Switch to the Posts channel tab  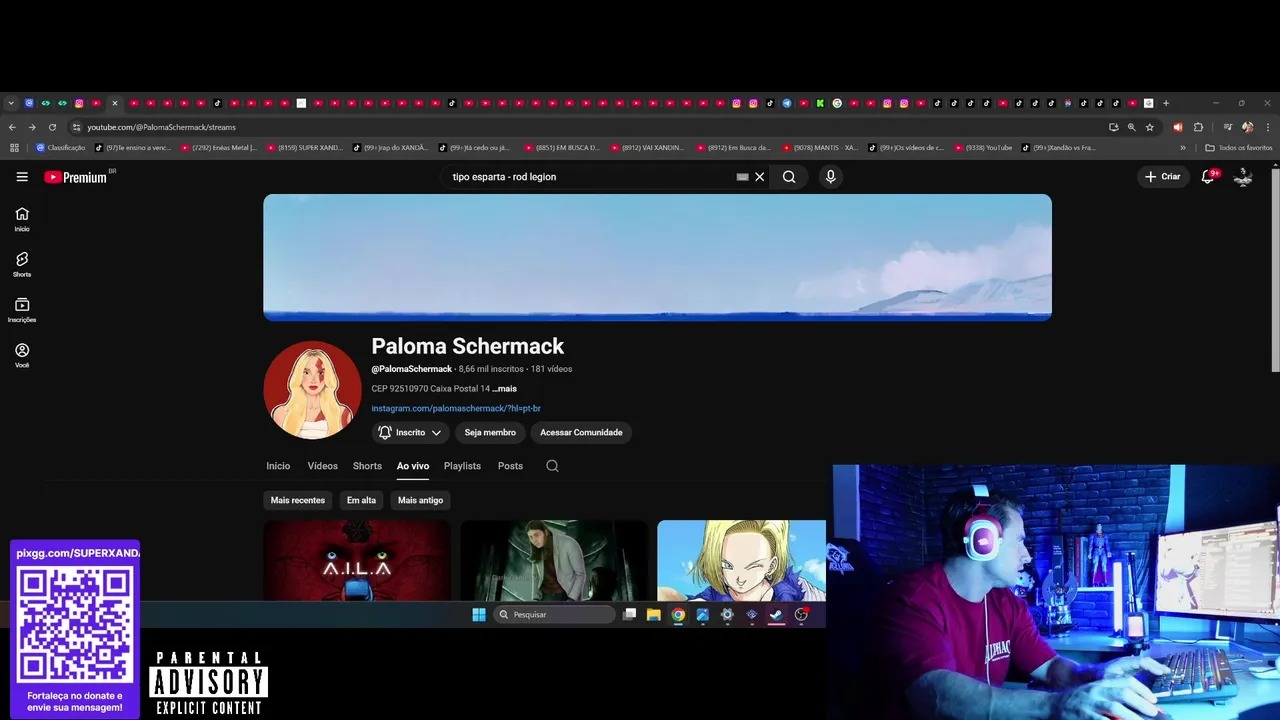point(510,466)
